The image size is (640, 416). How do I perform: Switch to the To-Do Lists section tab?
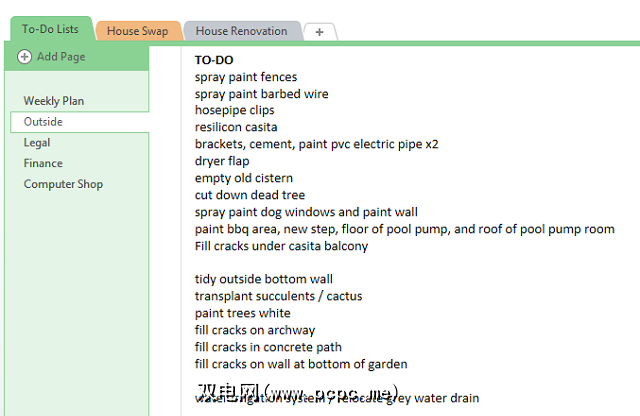(50, 30)
